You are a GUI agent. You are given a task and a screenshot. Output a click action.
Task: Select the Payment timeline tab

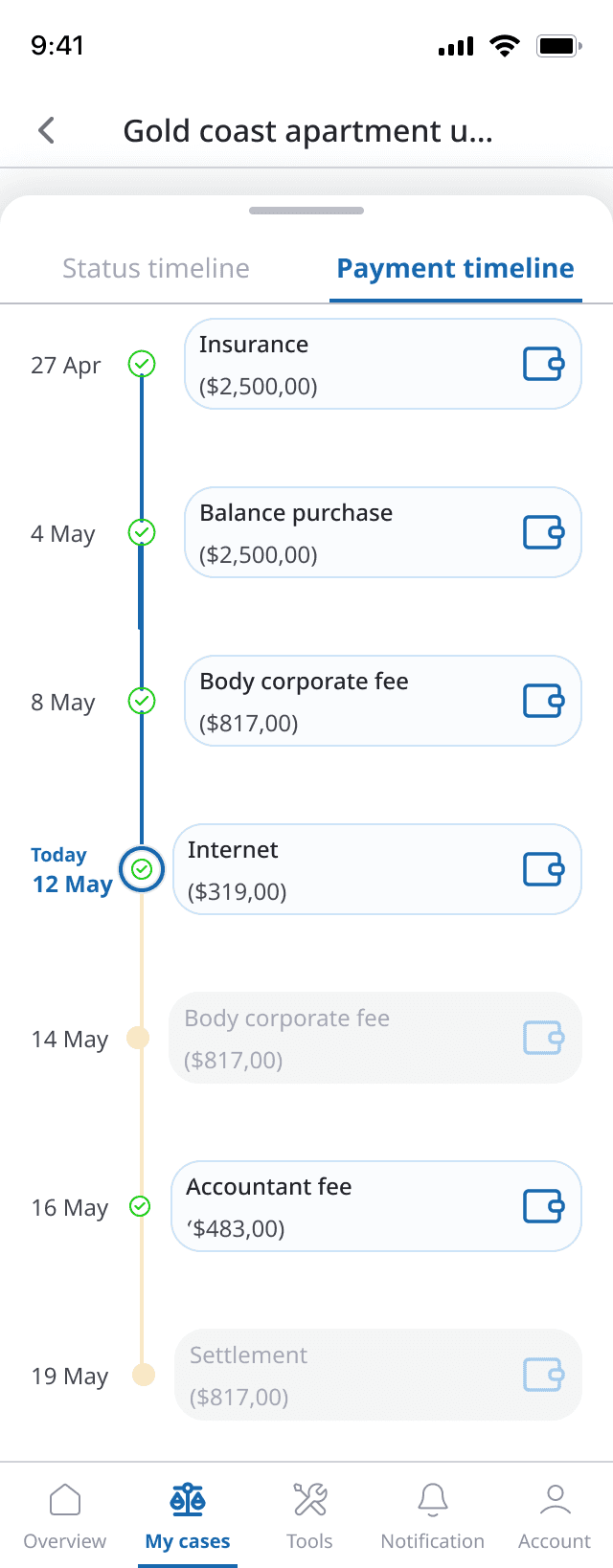(456, 268)
